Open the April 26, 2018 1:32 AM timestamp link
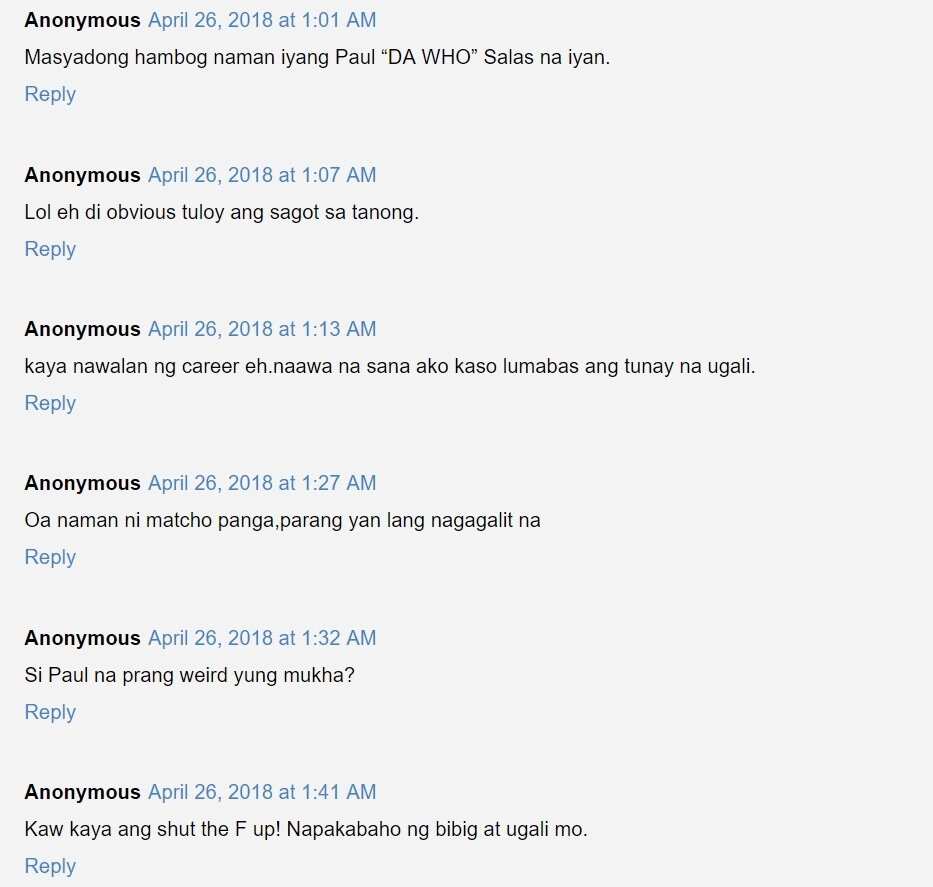The width and height of the screenshot is (933, 887). 262,638
